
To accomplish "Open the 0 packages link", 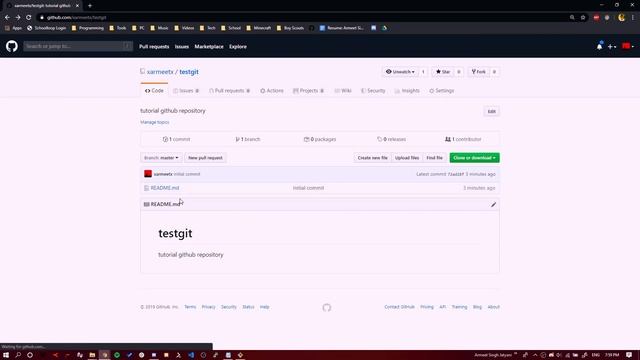I will 320,139.
